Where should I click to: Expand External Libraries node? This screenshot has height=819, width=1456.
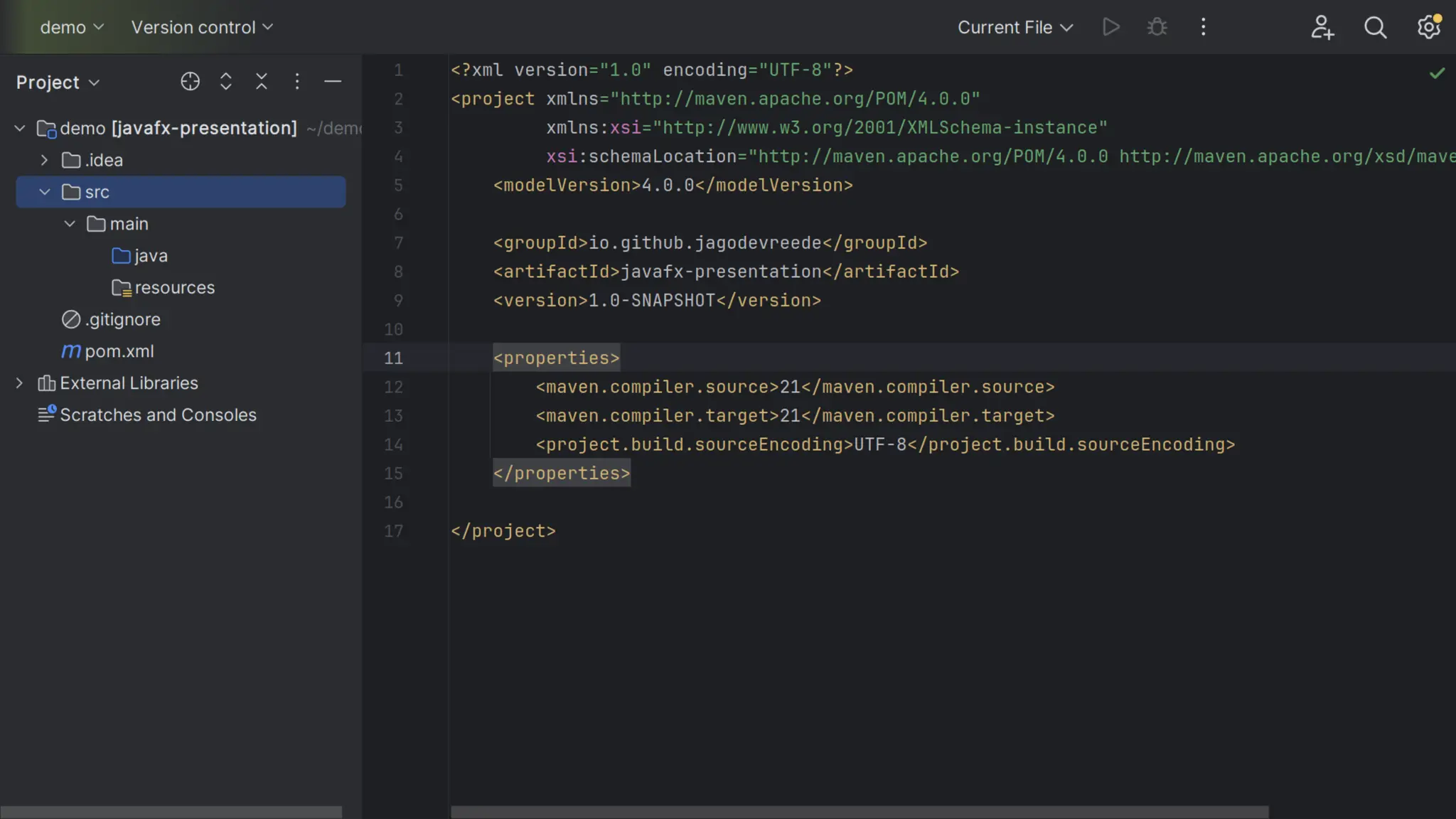click(19, 383)
